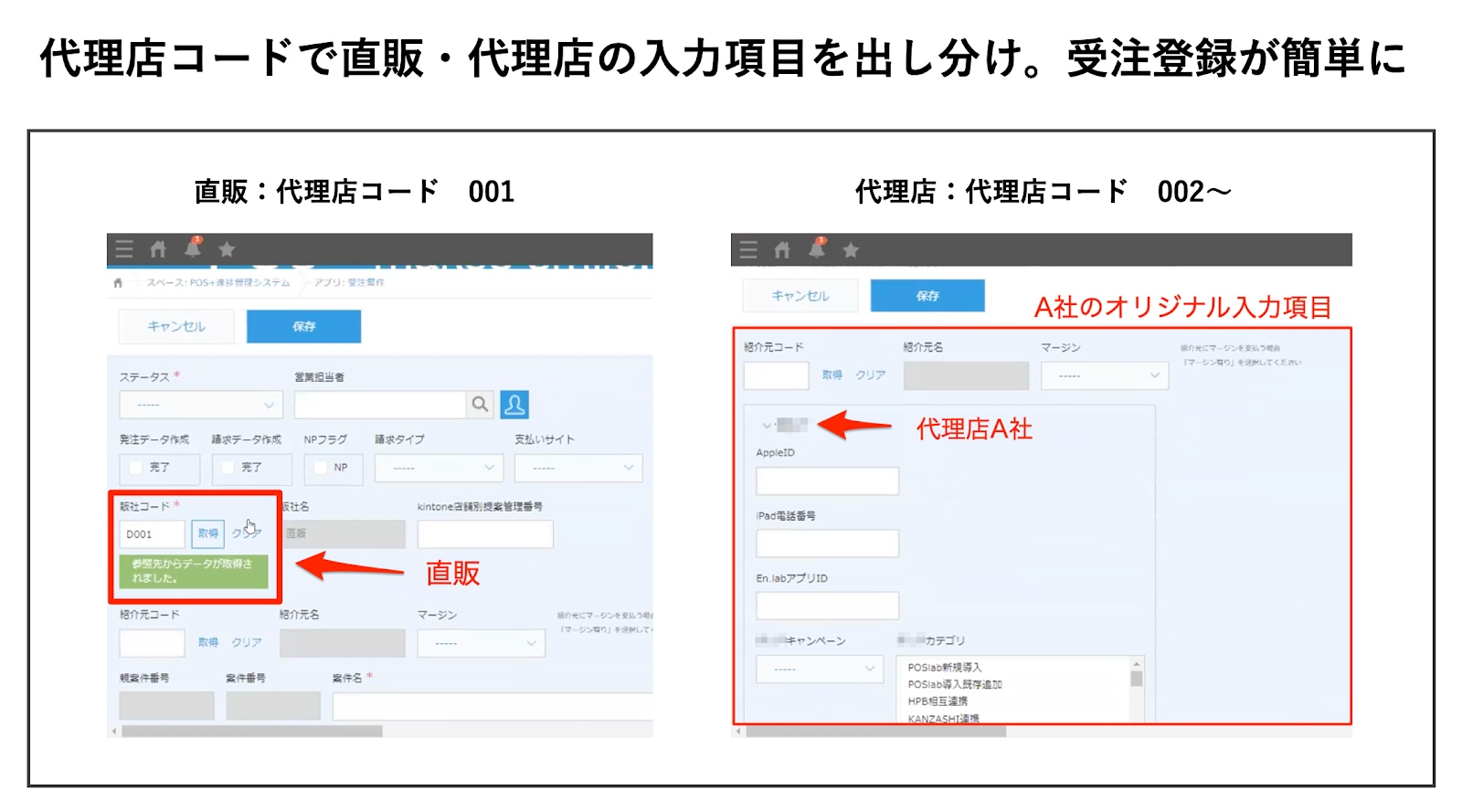This screenshot has width=1462, height=812.
Task: Check the 完了 box under 発注データ作成
Action: tap(137, 468)
